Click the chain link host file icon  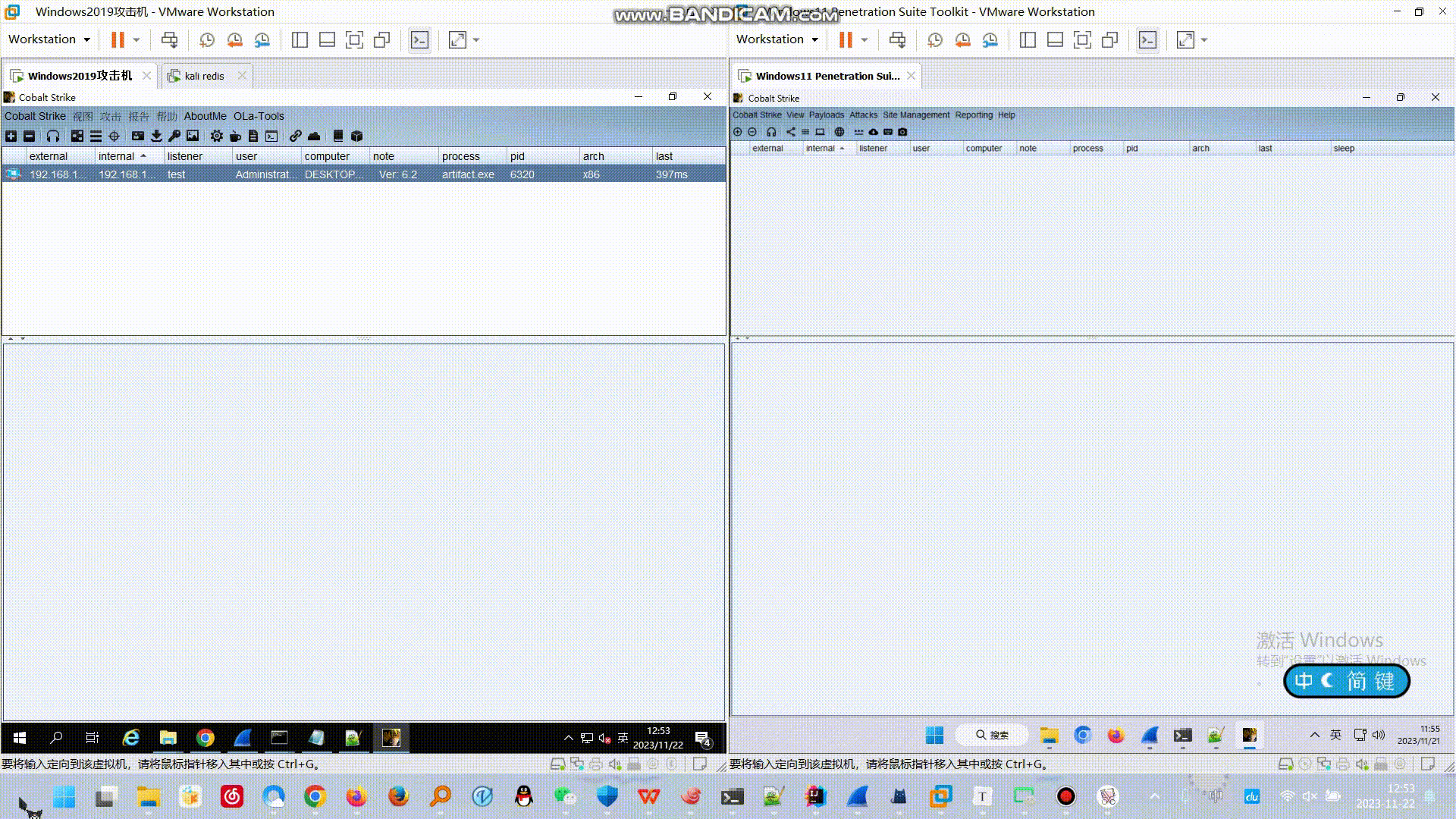(296, 136)
